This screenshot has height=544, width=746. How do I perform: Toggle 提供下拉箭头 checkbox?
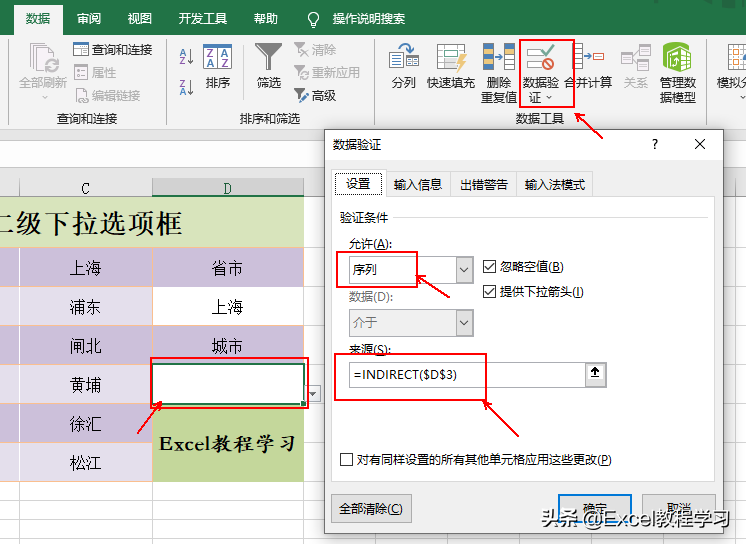(x=489, y=291)
